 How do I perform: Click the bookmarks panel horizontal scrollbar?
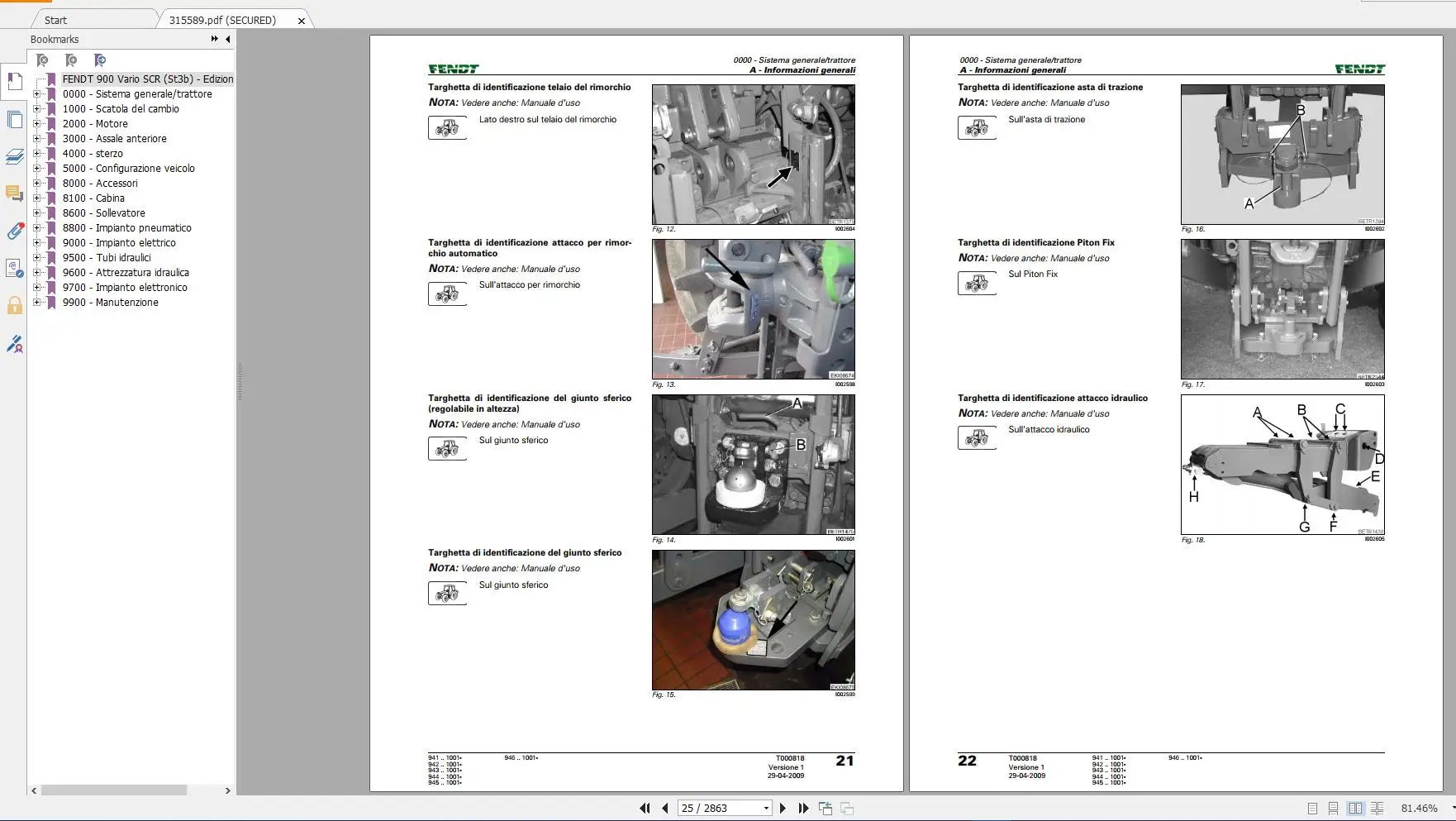pyautogui.click(x=114, y=790)
